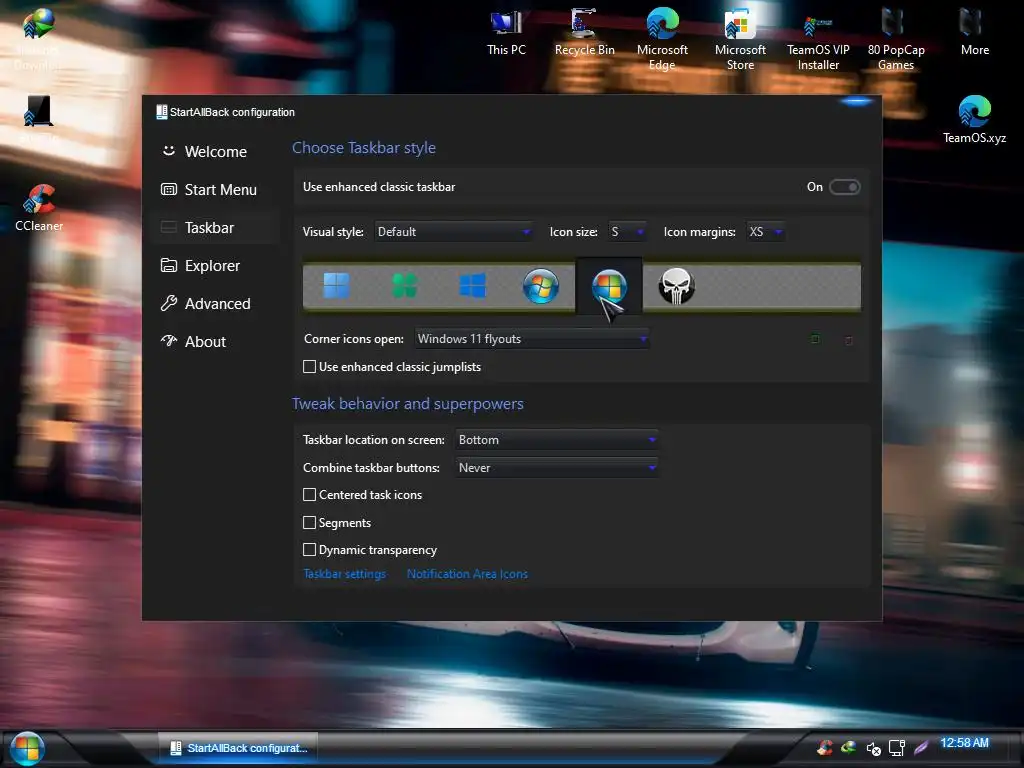Click the 'Tweak behavior and superpowers' heading

coord(408,404)
